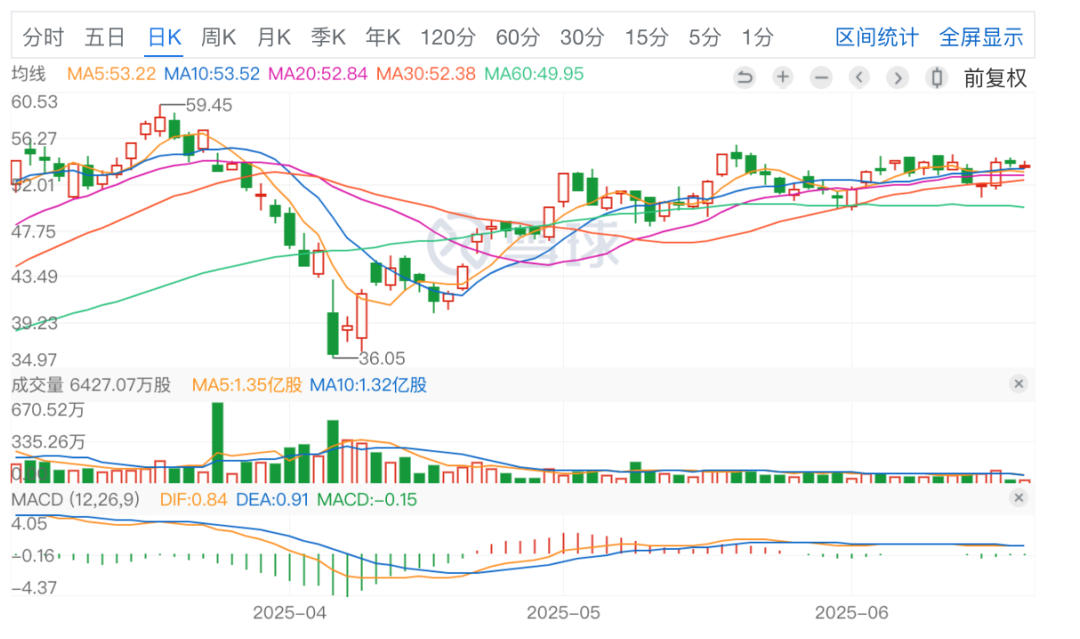Screen dimensions: 1080x639
Task: Switch to the 分时 tab
Action: click(43, 37)
